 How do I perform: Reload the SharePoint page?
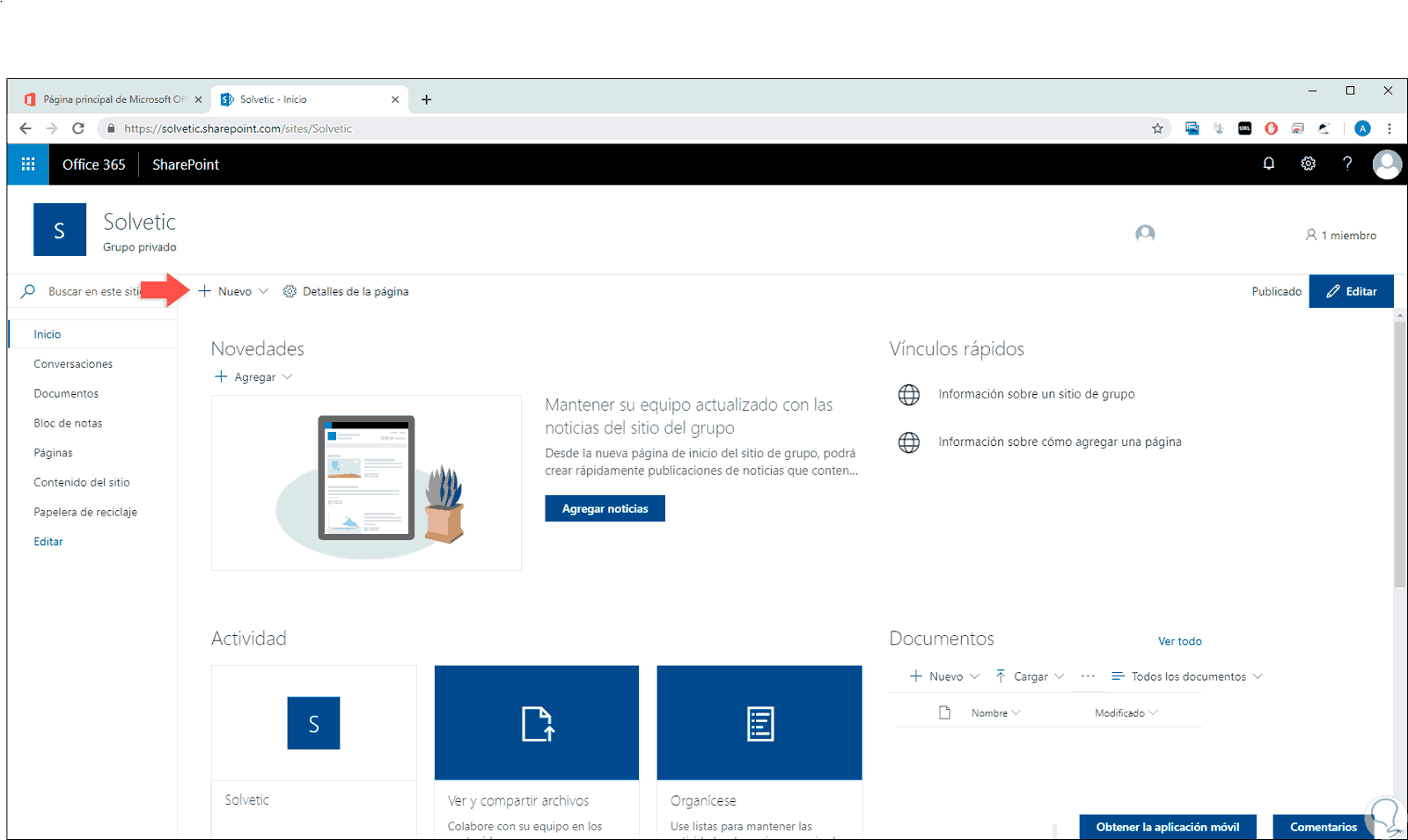click(78, 128)
